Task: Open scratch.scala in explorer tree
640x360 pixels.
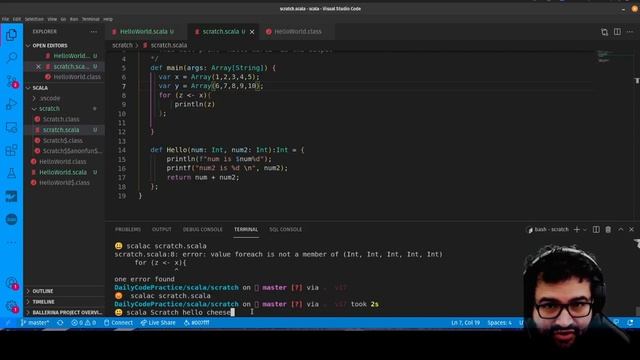Action: (x=61, y=130)
